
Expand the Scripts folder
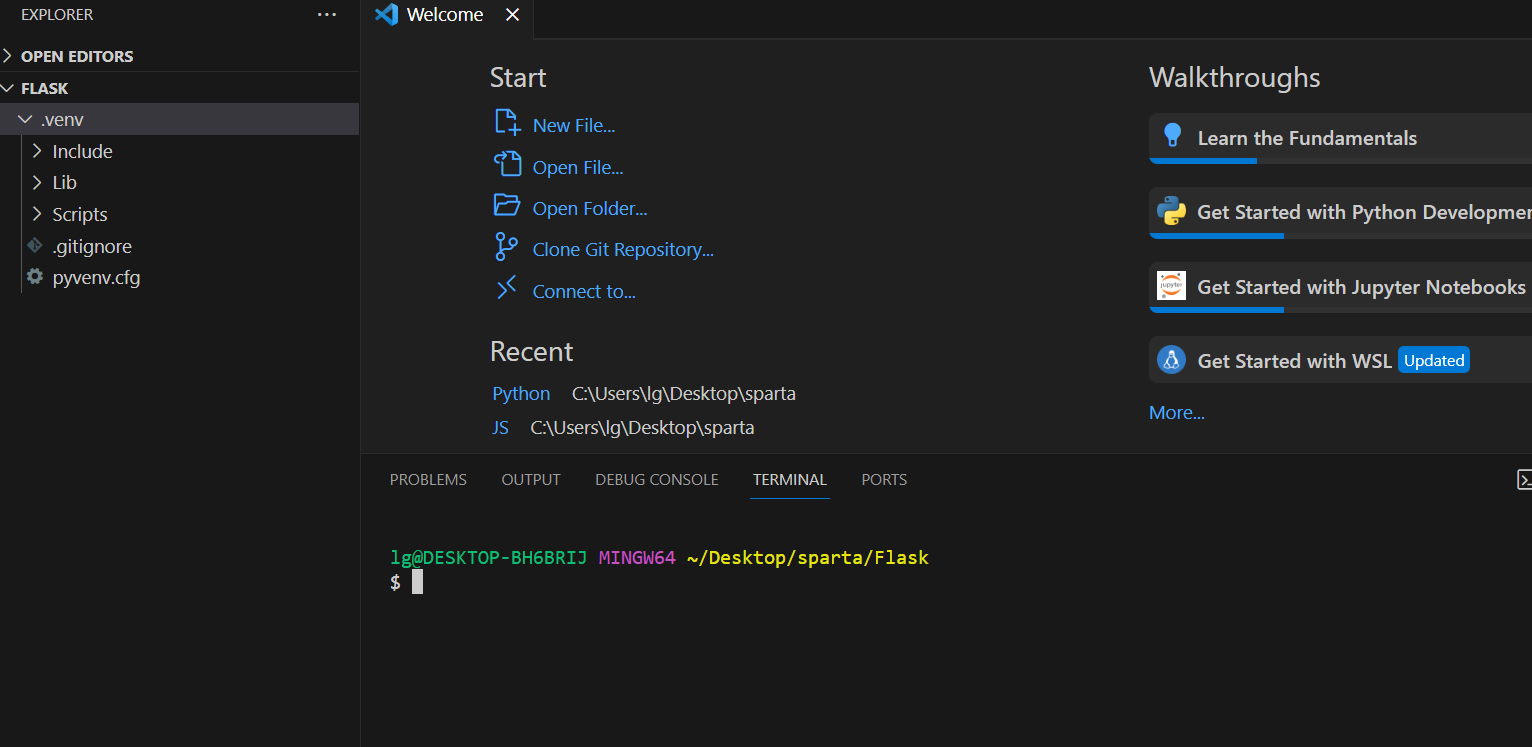(180, 214)
